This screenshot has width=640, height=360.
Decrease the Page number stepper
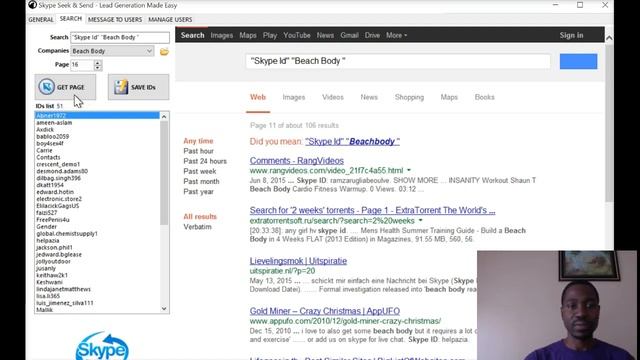98,67
